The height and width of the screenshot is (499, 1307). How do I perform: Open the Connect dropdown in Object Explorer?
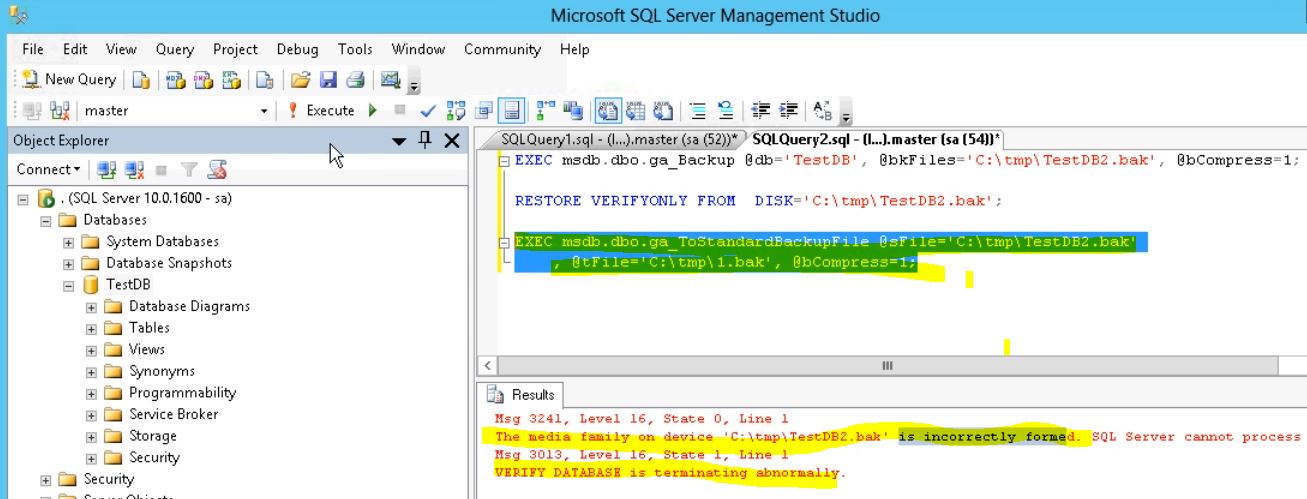(x=48, y=169)
